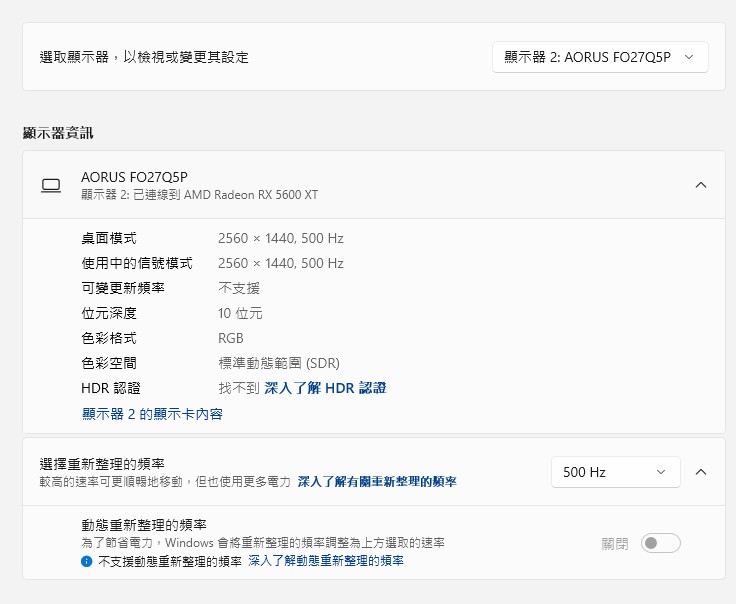Image resolution: width=736 pixels, height=604 pixels.
Task: Click the monitor icon beside AORUS FO27Q5P
Action: coord(51,185)
